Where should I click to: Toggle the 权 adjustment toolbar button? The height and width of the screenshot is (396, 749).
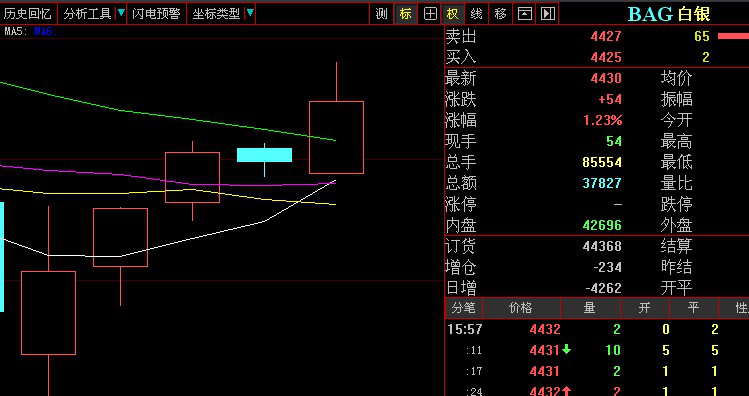453,14
